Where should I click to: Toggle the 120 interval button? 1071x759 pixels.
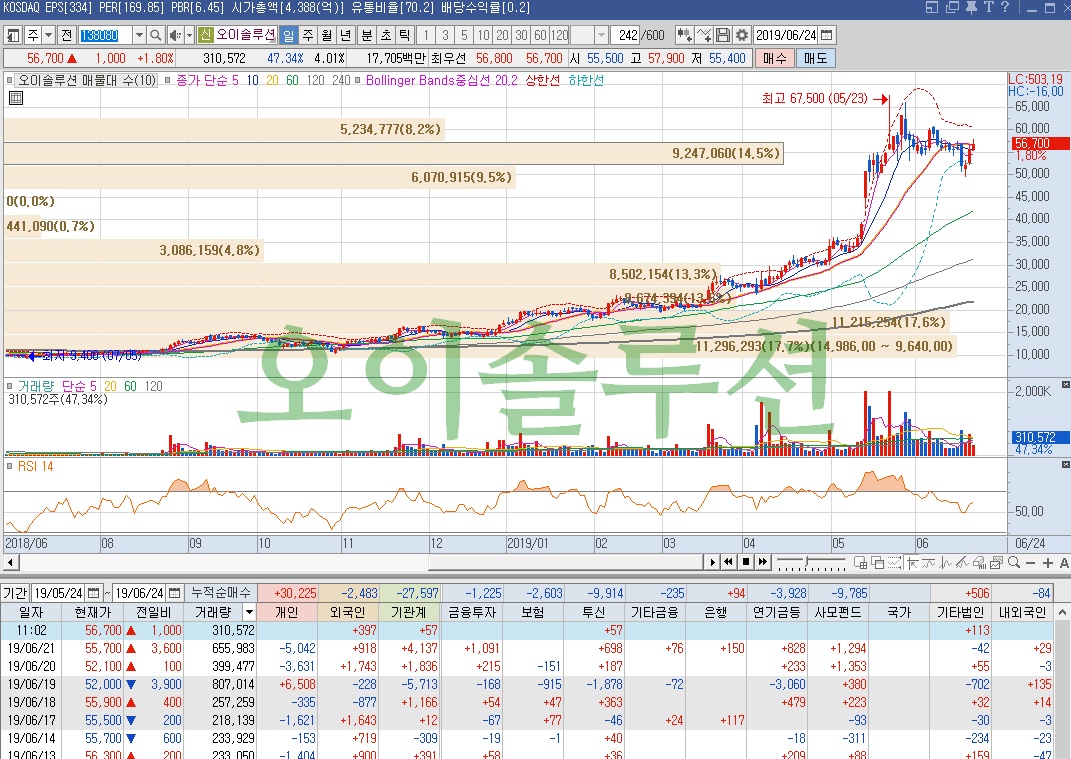559,35
